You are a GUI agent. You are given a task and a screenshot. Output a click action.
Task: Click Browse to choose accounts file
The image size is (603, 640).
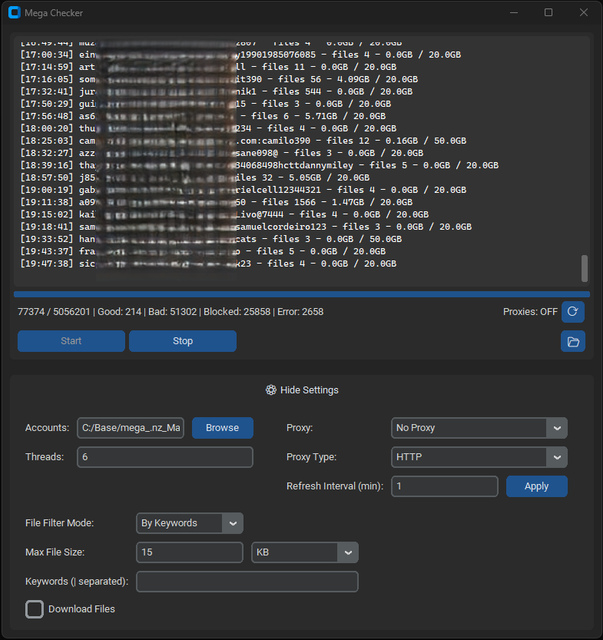pyautogui.click(x=223, y=428)
